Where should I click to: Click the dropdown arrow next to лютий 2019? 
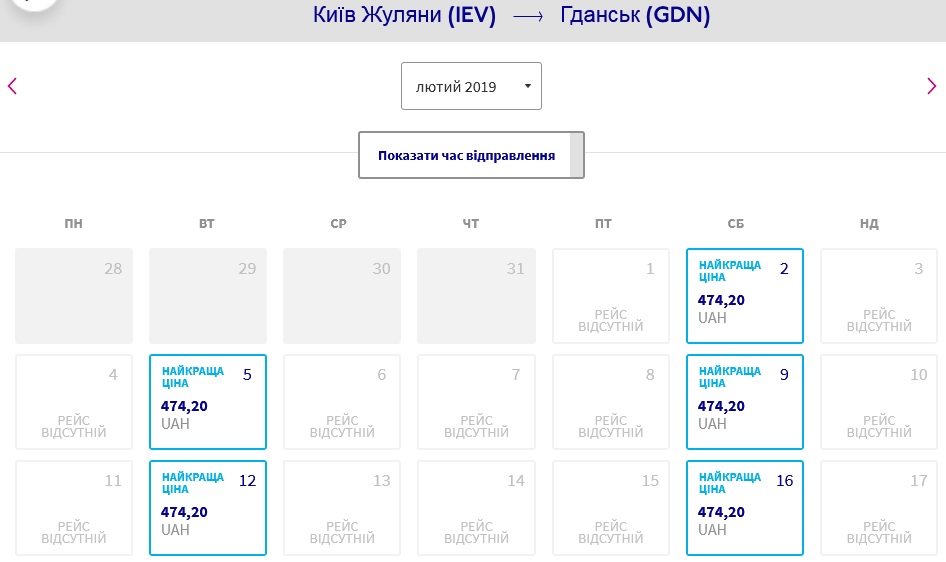click(527, 86)
